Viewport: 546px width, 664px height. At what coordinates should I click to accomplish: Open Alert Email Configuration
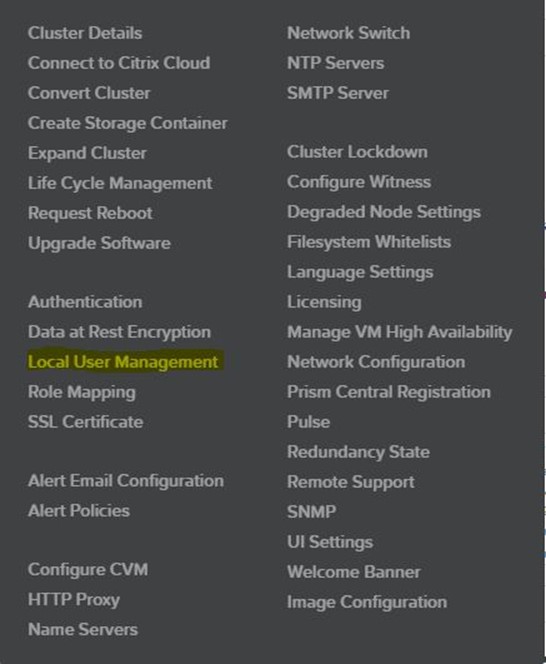click(126, 481)
